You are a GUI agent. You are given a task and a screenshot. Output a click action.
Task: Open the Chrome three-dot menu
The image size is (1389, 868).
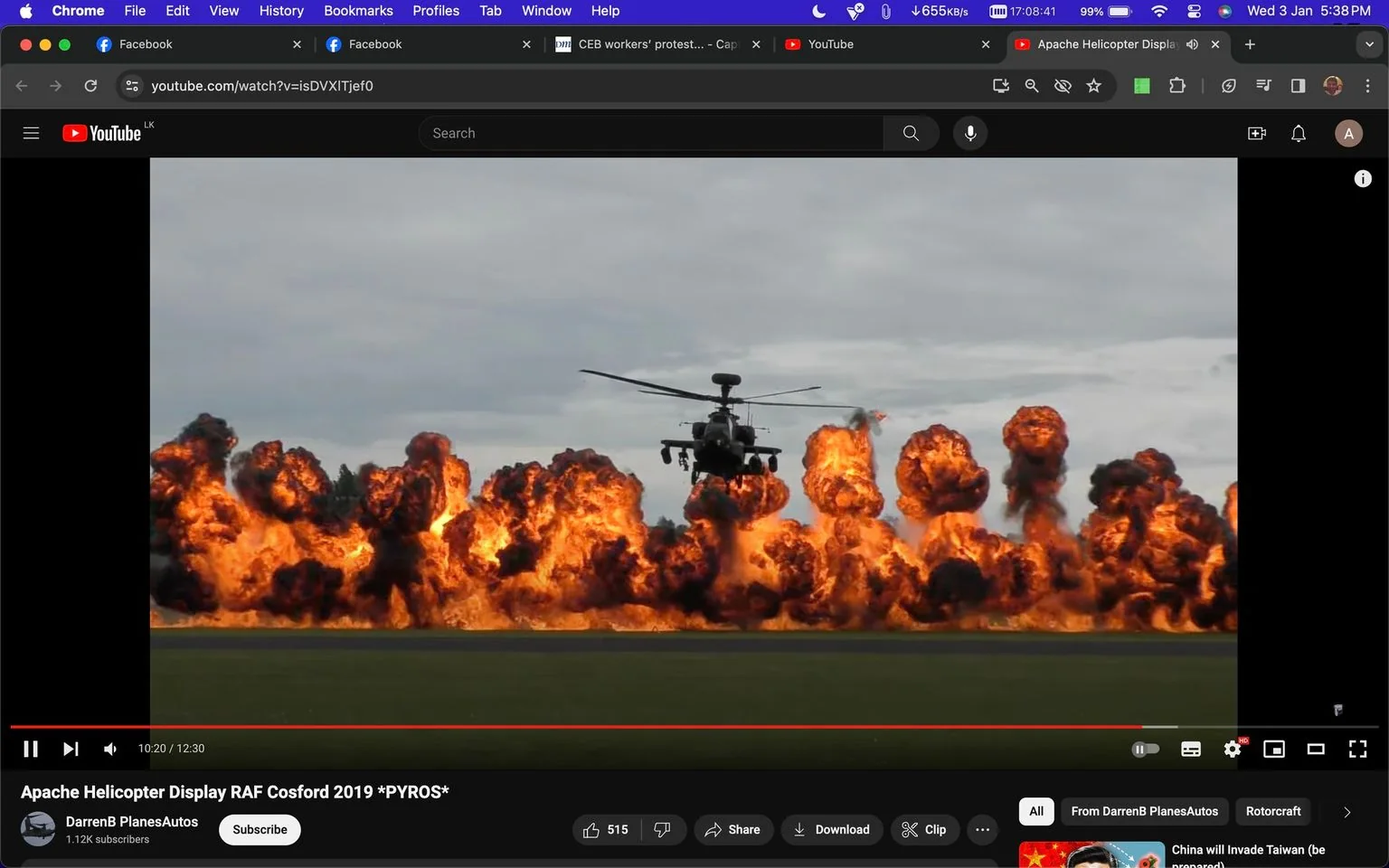(1367, 86)
